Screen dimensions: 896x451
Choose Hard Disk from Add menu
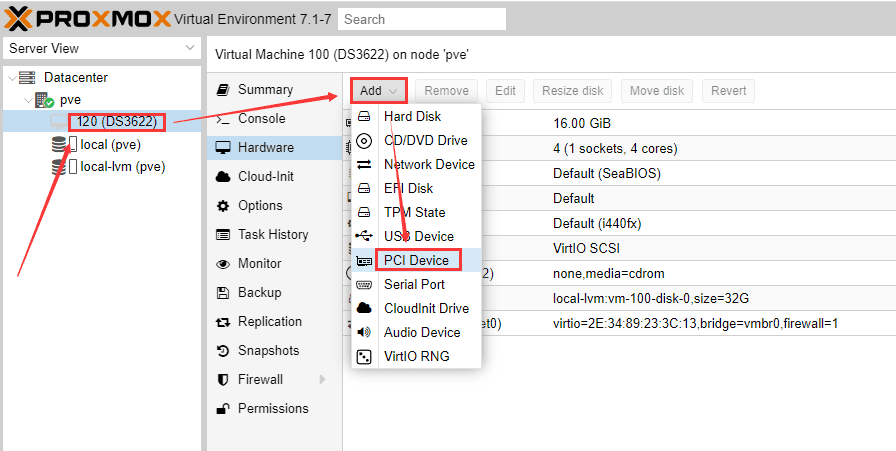[417, 117]
